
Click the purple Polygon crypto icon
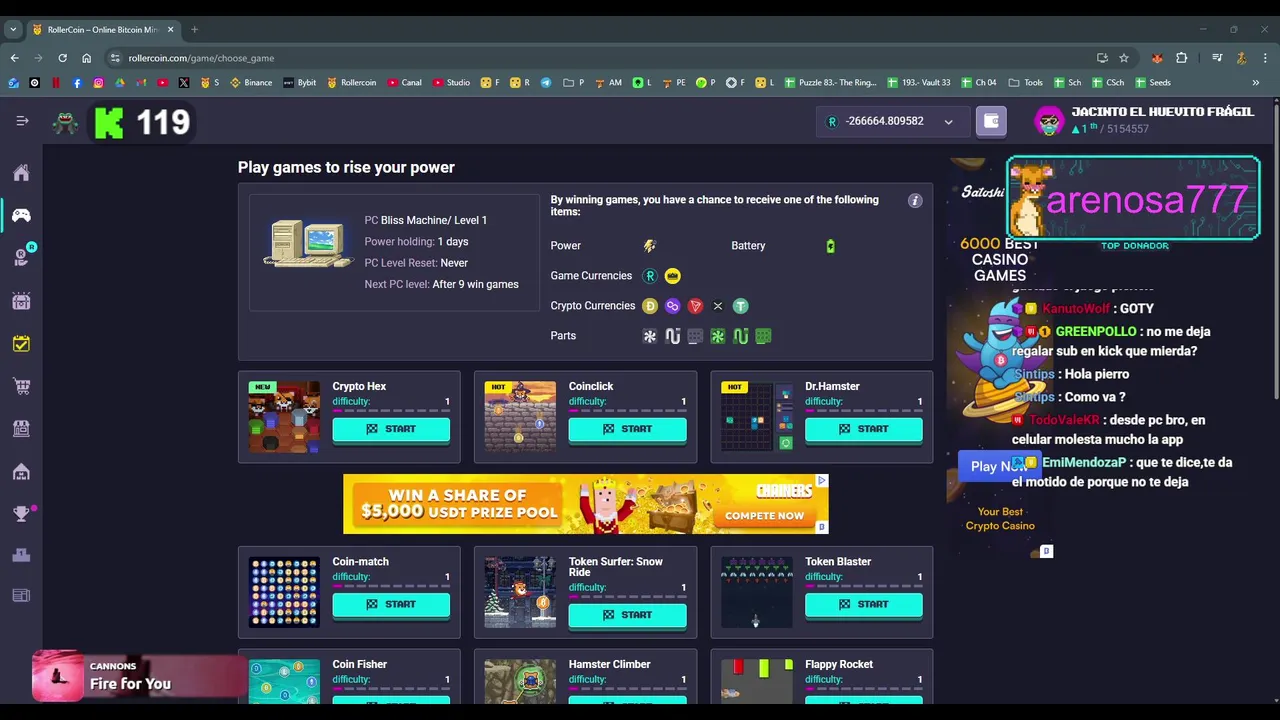coord(673,306)
